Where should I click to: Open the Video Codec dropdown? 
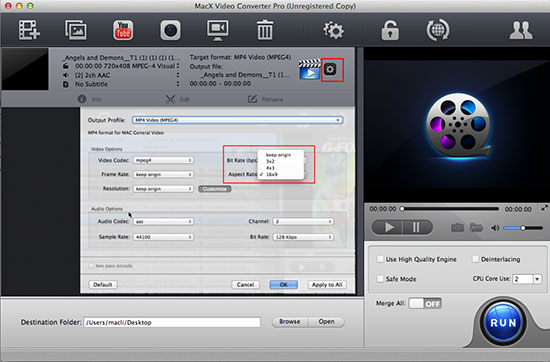pos(163,160)
